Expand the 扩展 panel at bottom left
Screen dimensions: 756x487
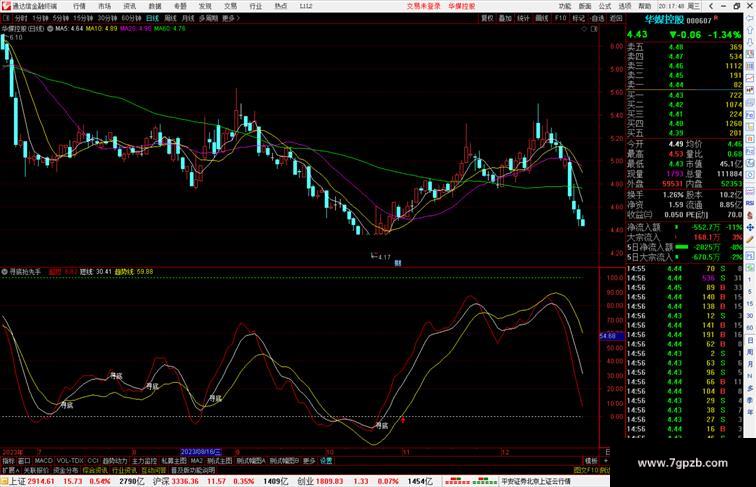coord(10,470)
